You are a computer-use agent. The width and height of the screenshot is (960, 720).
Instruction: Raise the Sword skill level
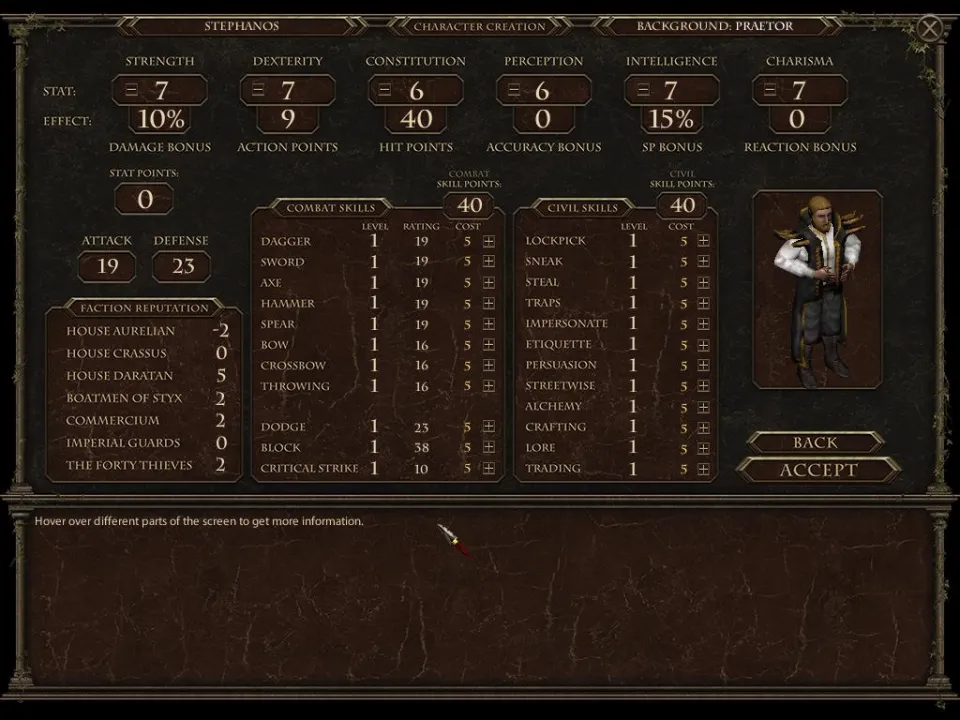[x=489, y=262]
